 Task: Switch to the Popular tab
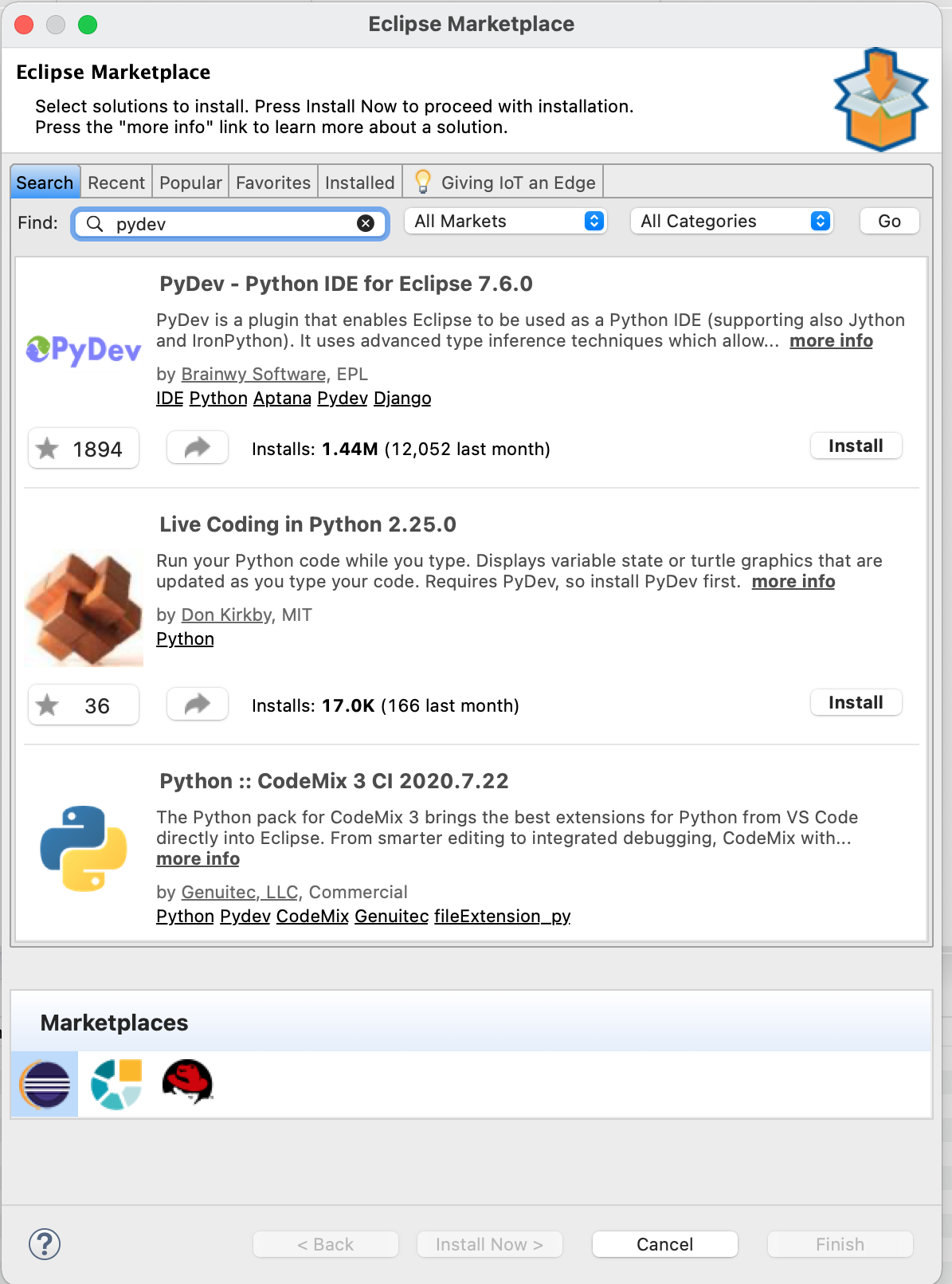pos(190,183)
